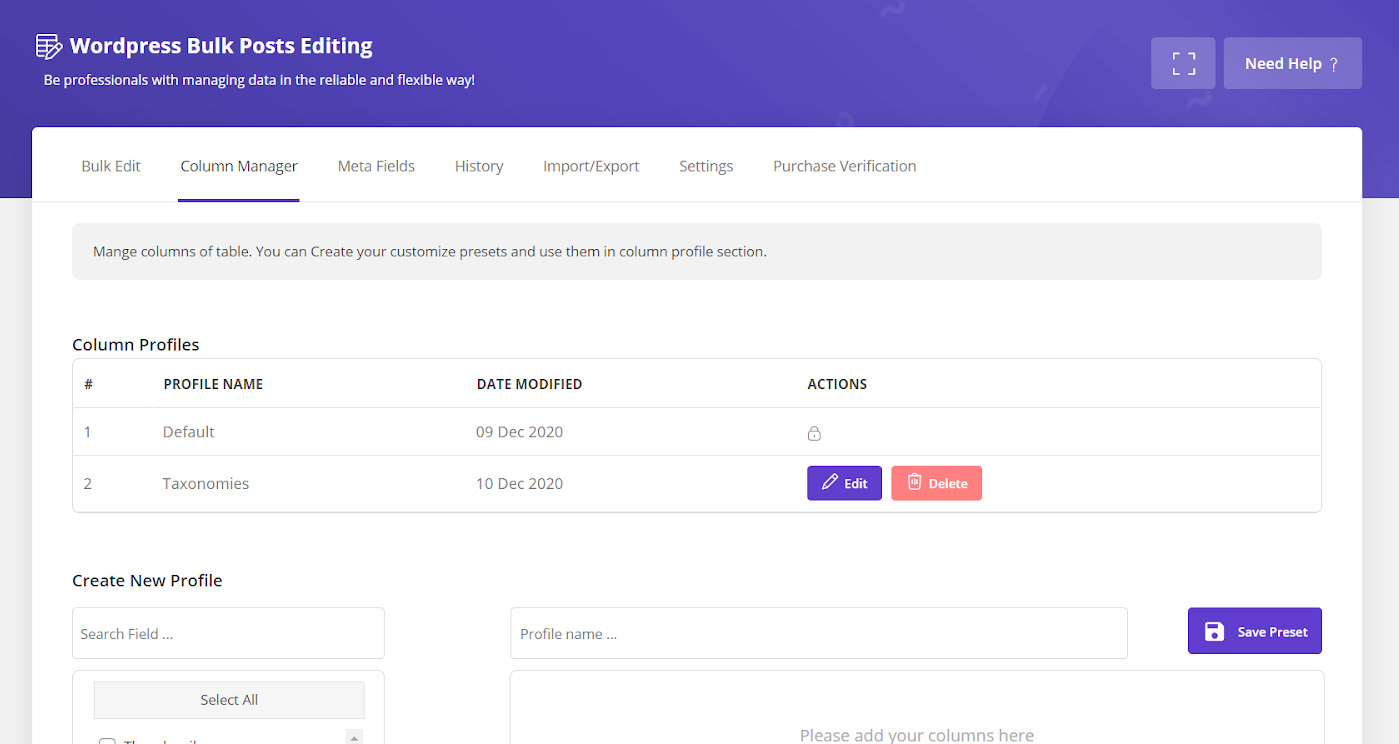
Task: Click the '10 Dec 2020' date cell
Action: 520,483
